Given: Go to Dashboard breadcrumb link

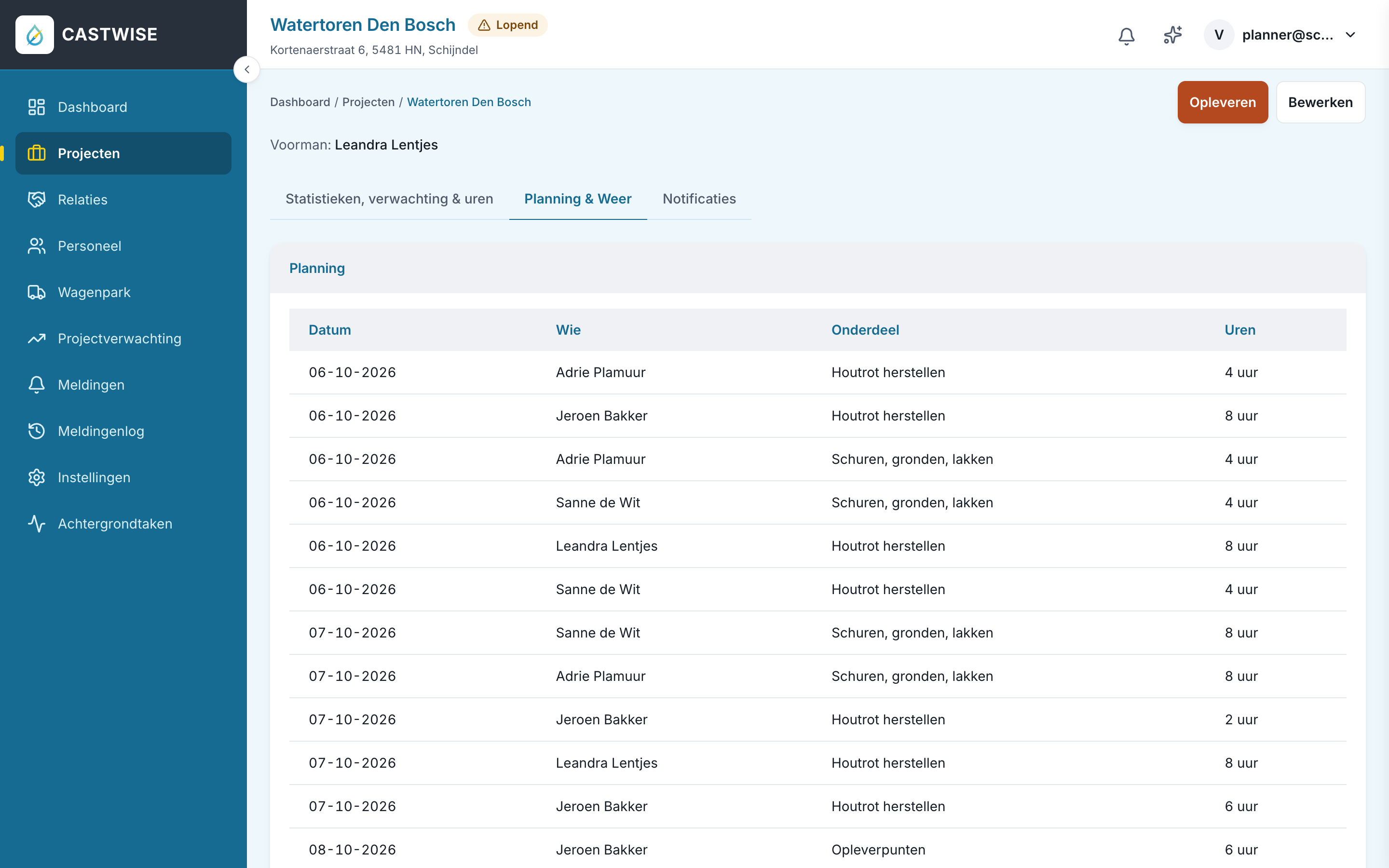Looking at the screenshot, I should point(300,102).
